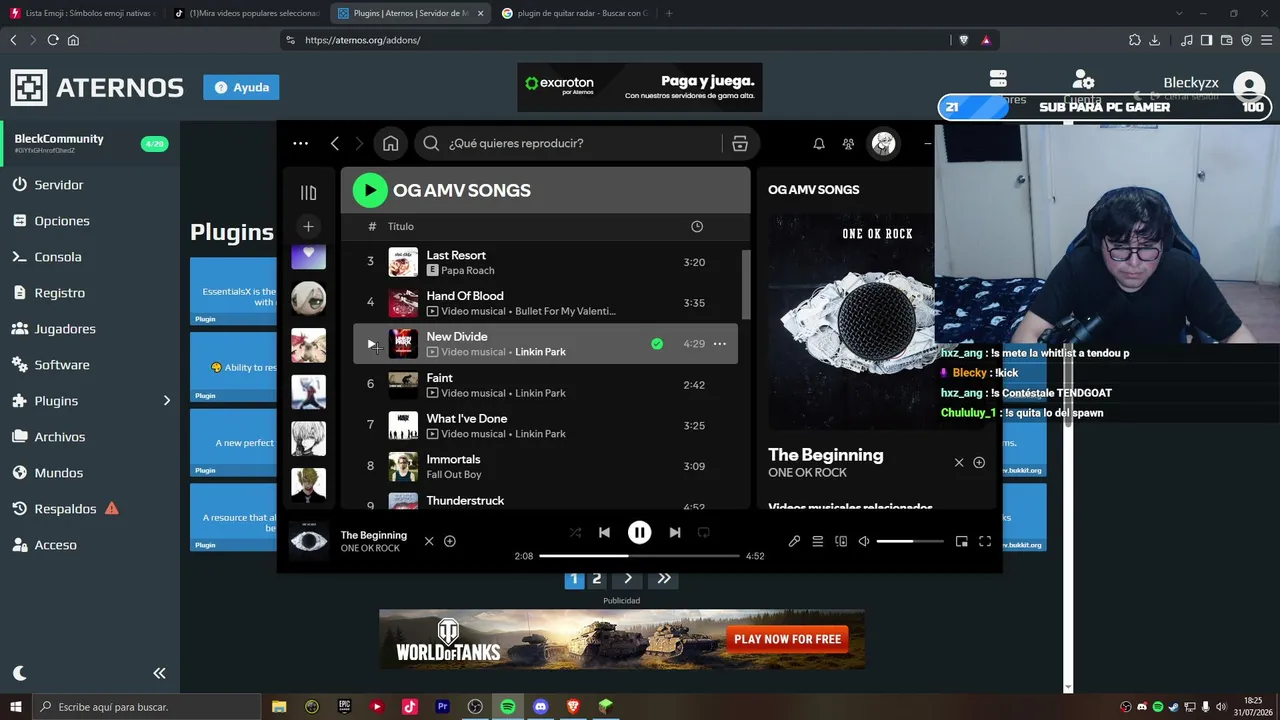Adjust the Spotify volume slider
Screen dimensions: 1280x720
point(910,541)
